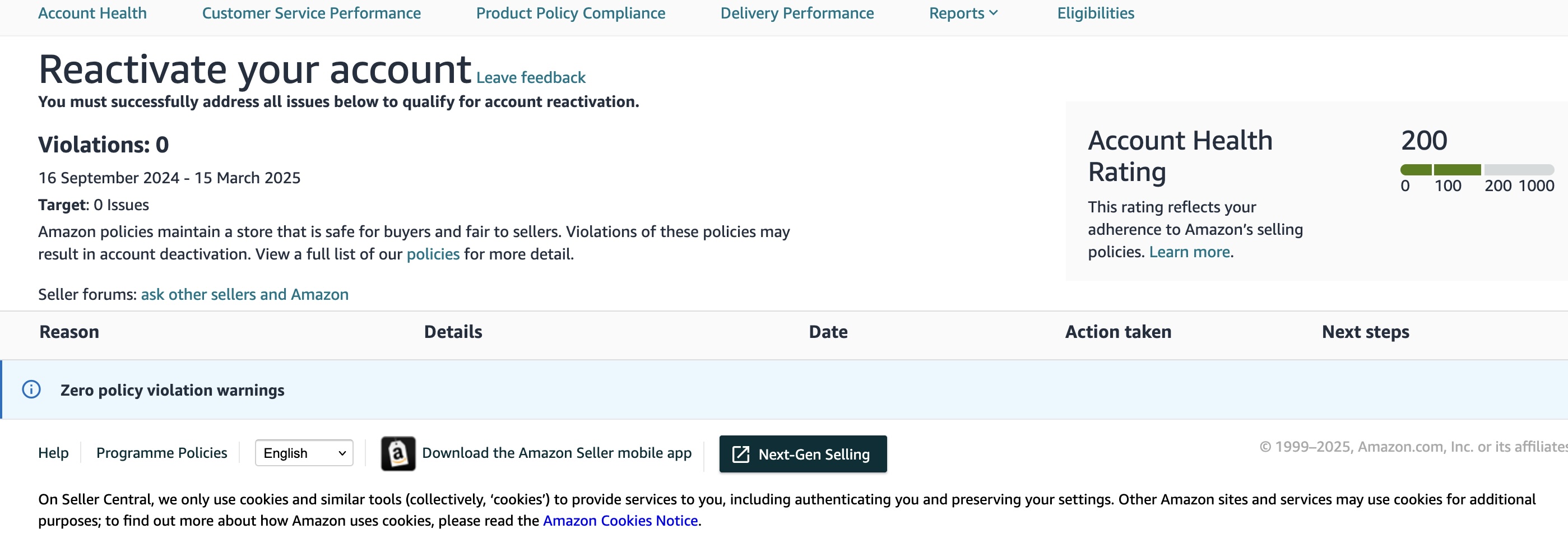Click the external-link icon on Next-Gen Selling
This screenshot has width=1568, height=538.
[740, 454]
